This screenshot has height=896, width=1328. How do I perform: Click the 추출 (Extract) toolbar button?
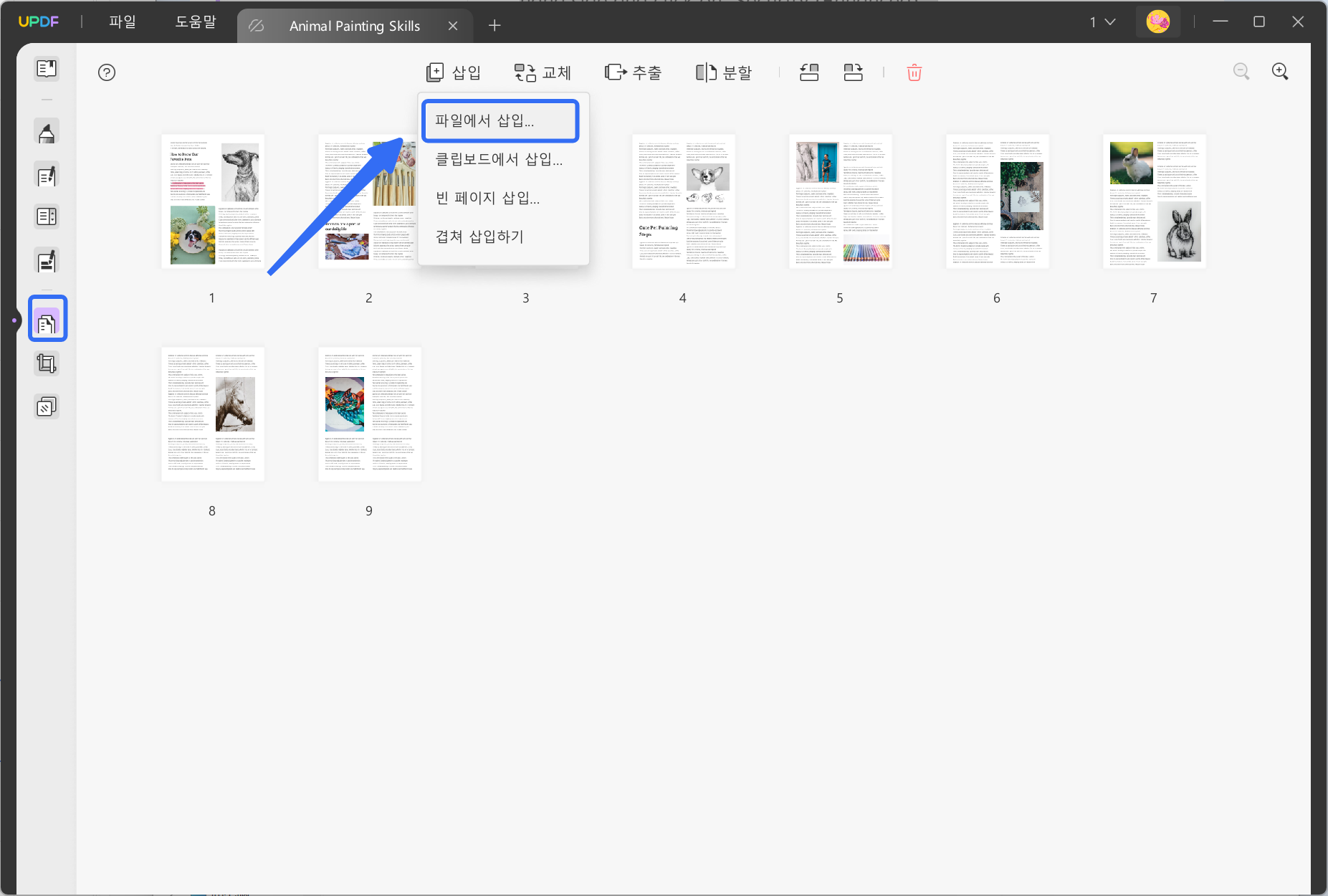(633, 72)
